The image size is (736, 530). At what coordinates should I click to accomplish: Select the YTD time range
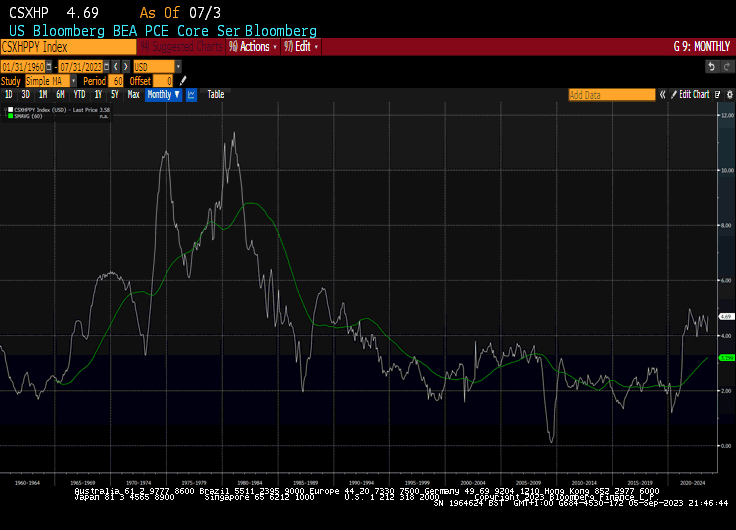tap(79, 94)
